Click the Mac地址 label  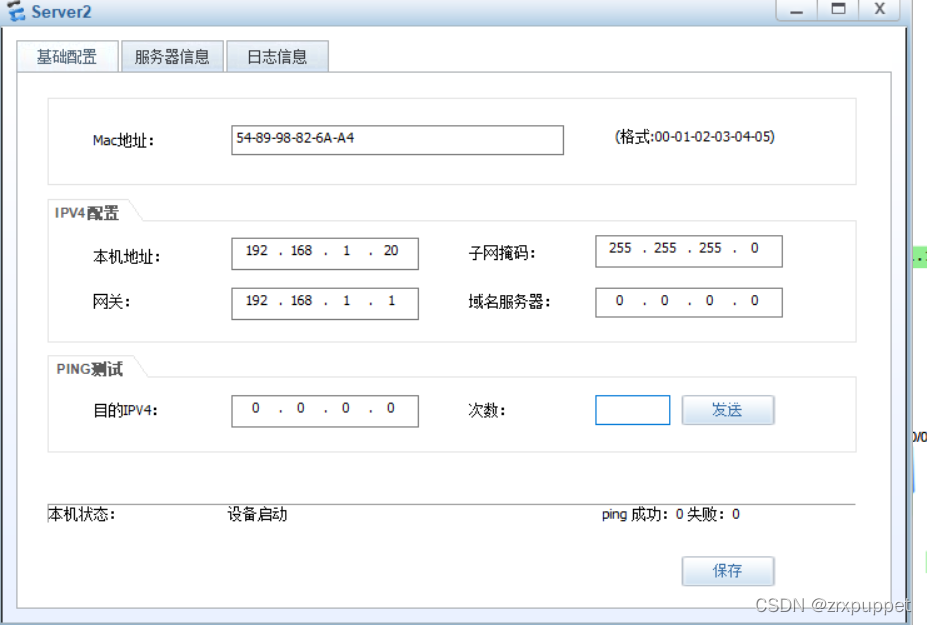[x=123, y=141]
